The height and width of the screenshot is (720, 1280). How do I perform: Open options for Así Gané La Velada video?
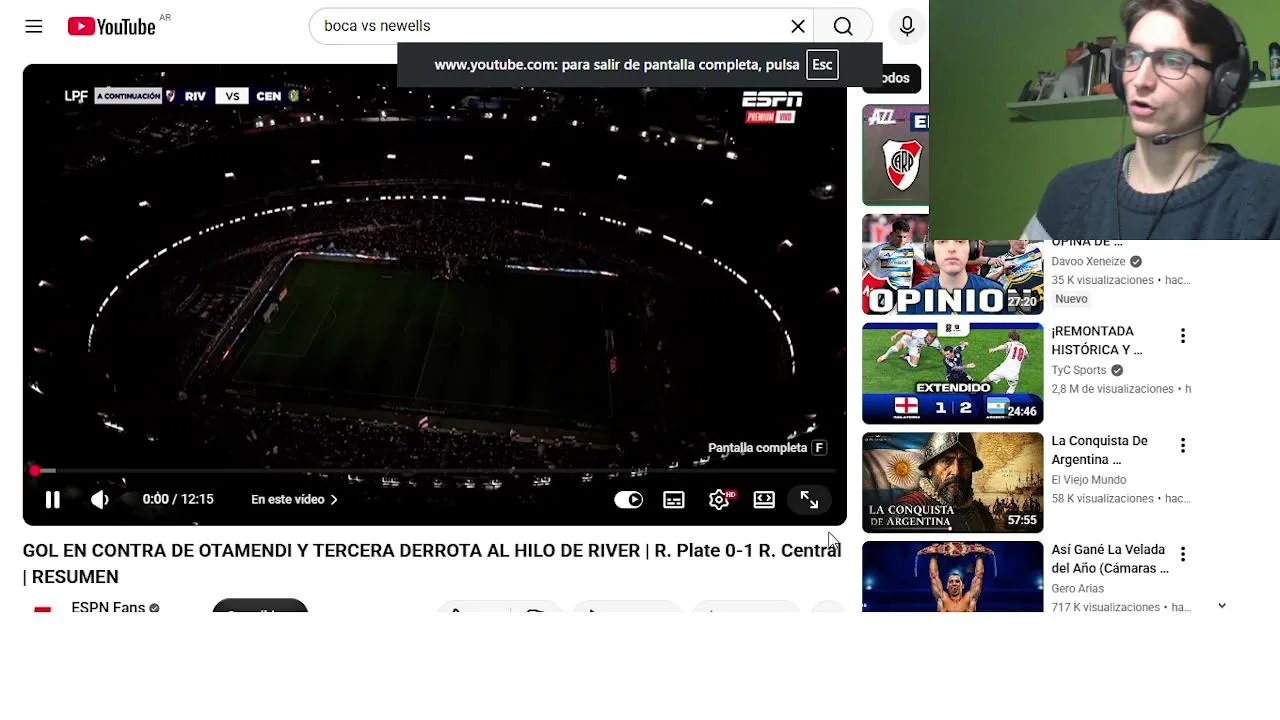[1183, 554]
